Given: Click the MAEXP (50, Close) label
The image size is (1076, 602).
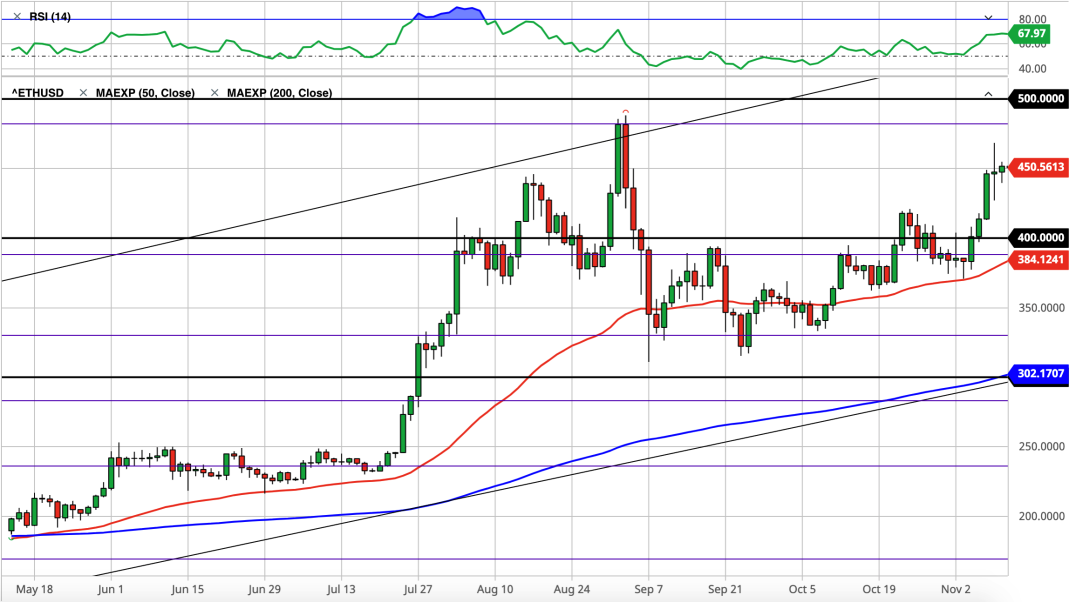Looking at the screenshot, I should [x=145, y=93].
